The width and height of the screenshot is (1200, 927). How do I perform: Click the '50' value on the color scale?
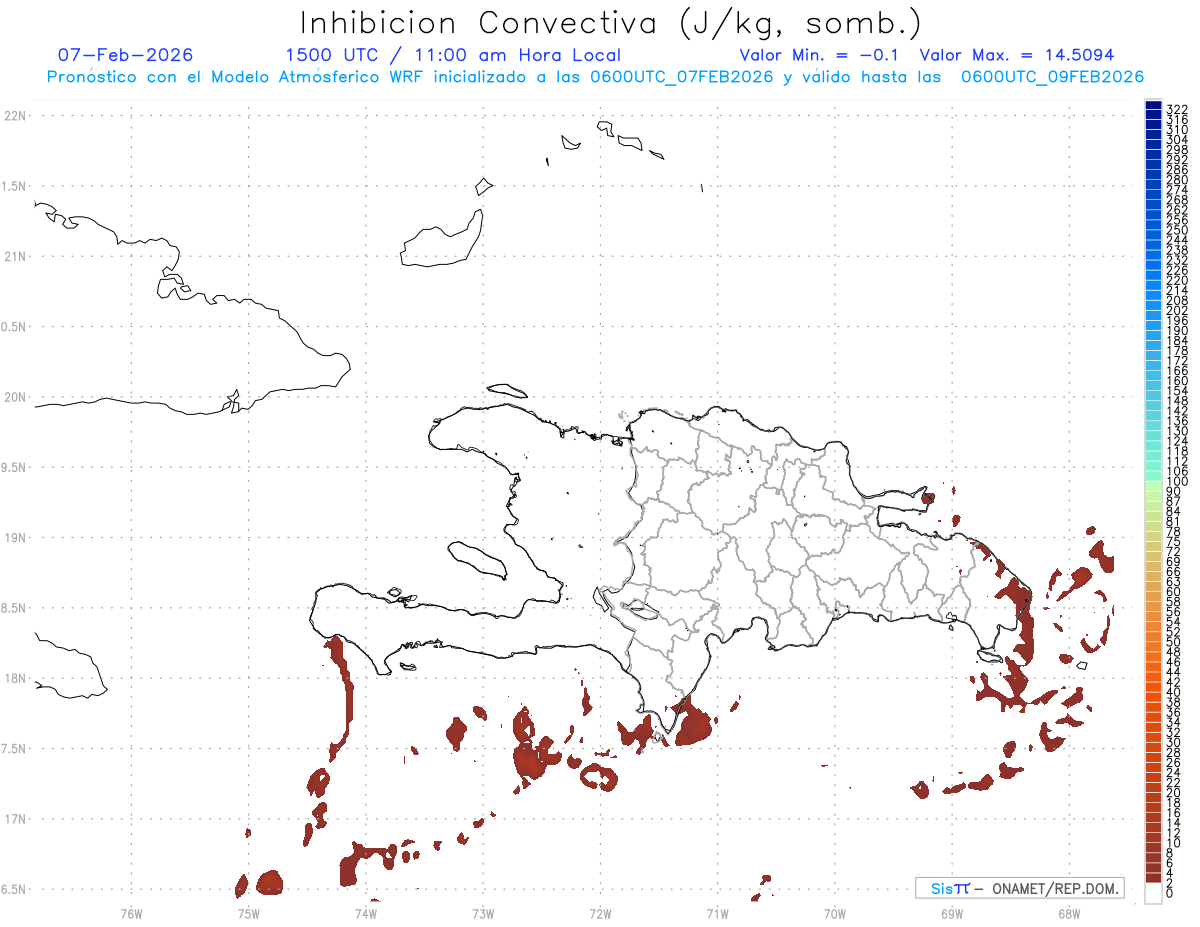(x=1174, y=642)
